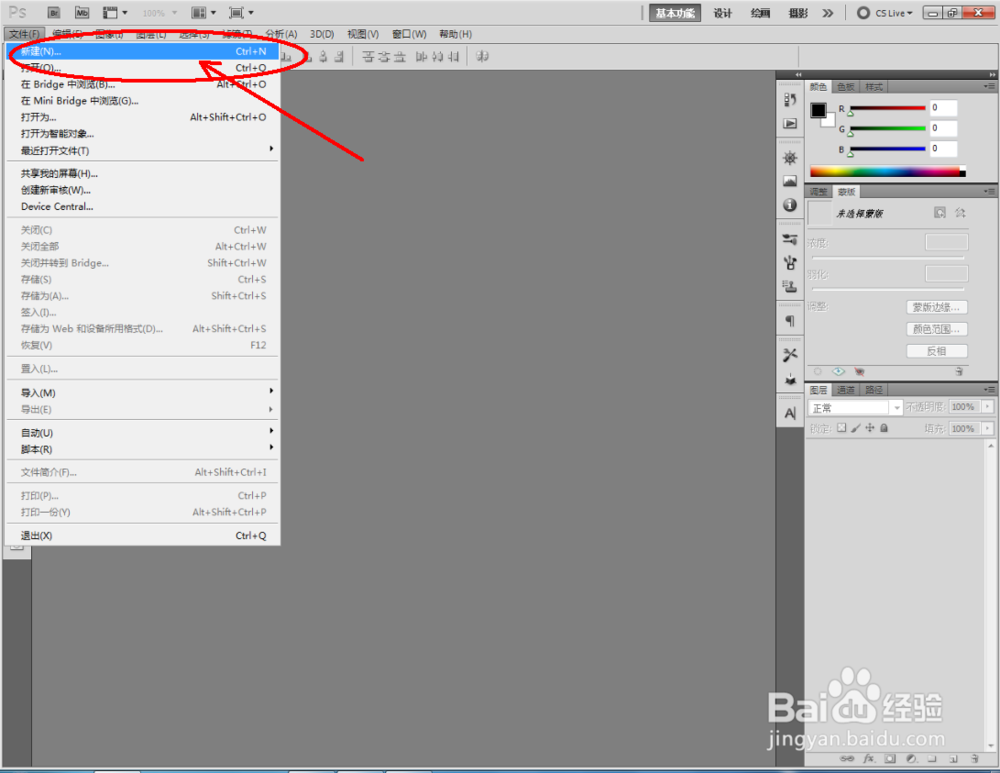The height and width of the screenshot is (773, 1000).
Task: Choose 新建(N)... from the File menu
Action: point(142,51)
